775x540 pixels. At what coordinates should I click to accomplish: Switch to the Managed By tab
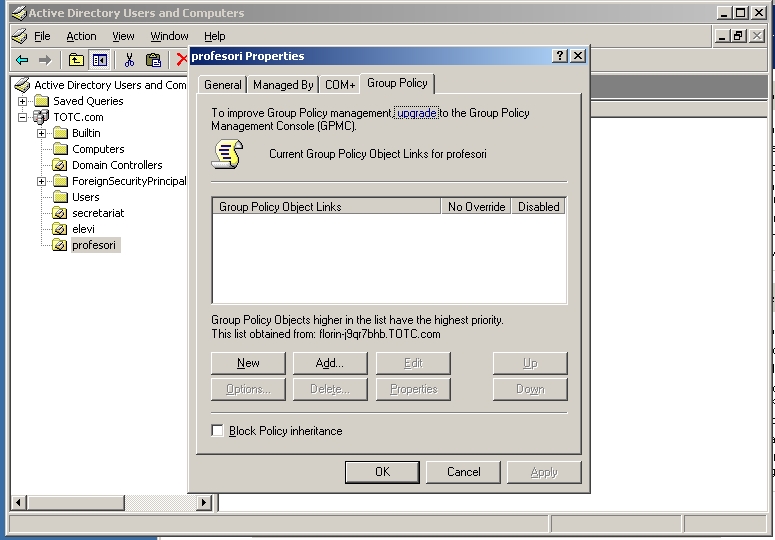coord(283,84)
